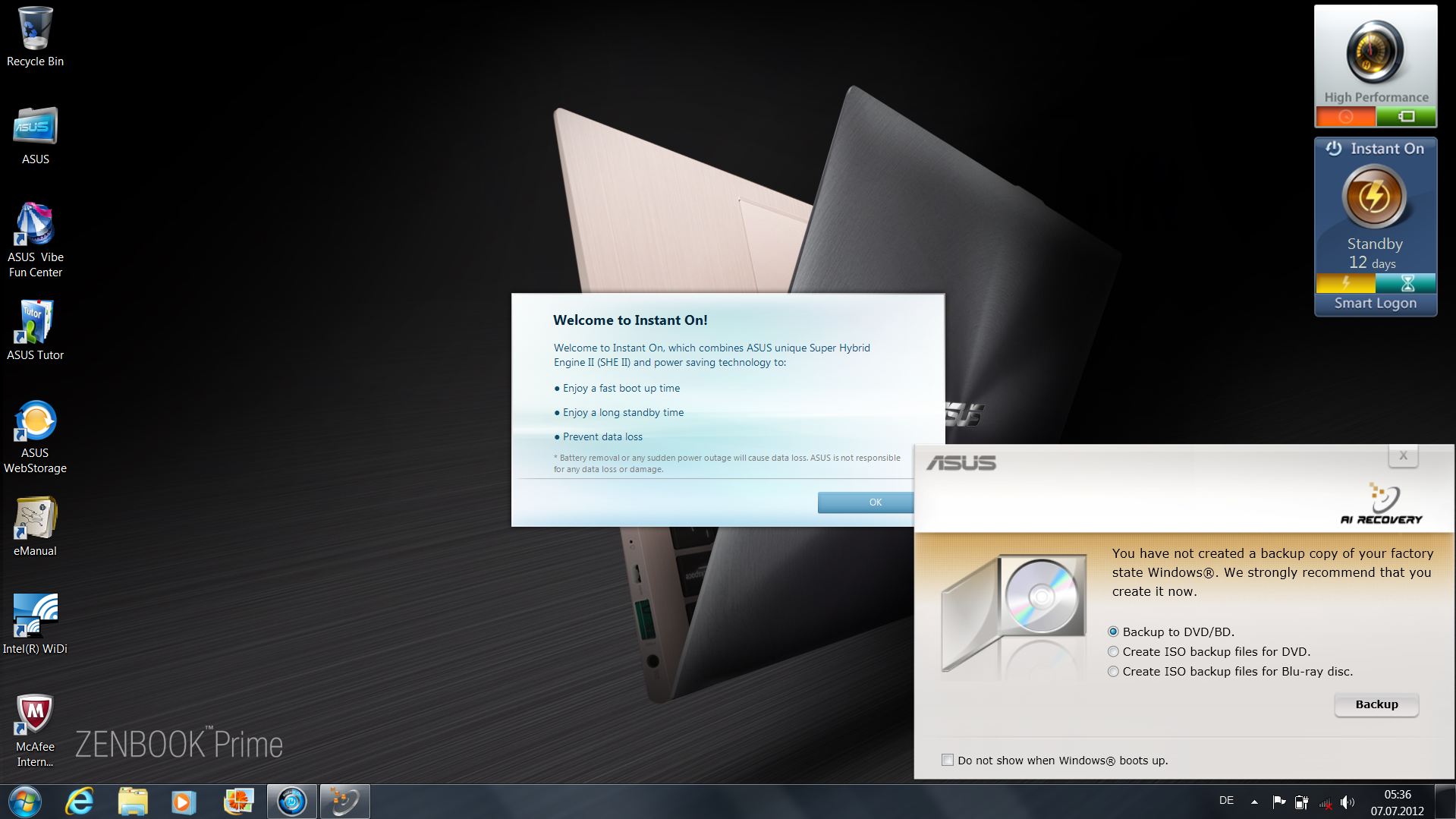Screen dimensions: 1456x819
Task: Check Do not show when Windows boots up
Action: tap(948, 760)
